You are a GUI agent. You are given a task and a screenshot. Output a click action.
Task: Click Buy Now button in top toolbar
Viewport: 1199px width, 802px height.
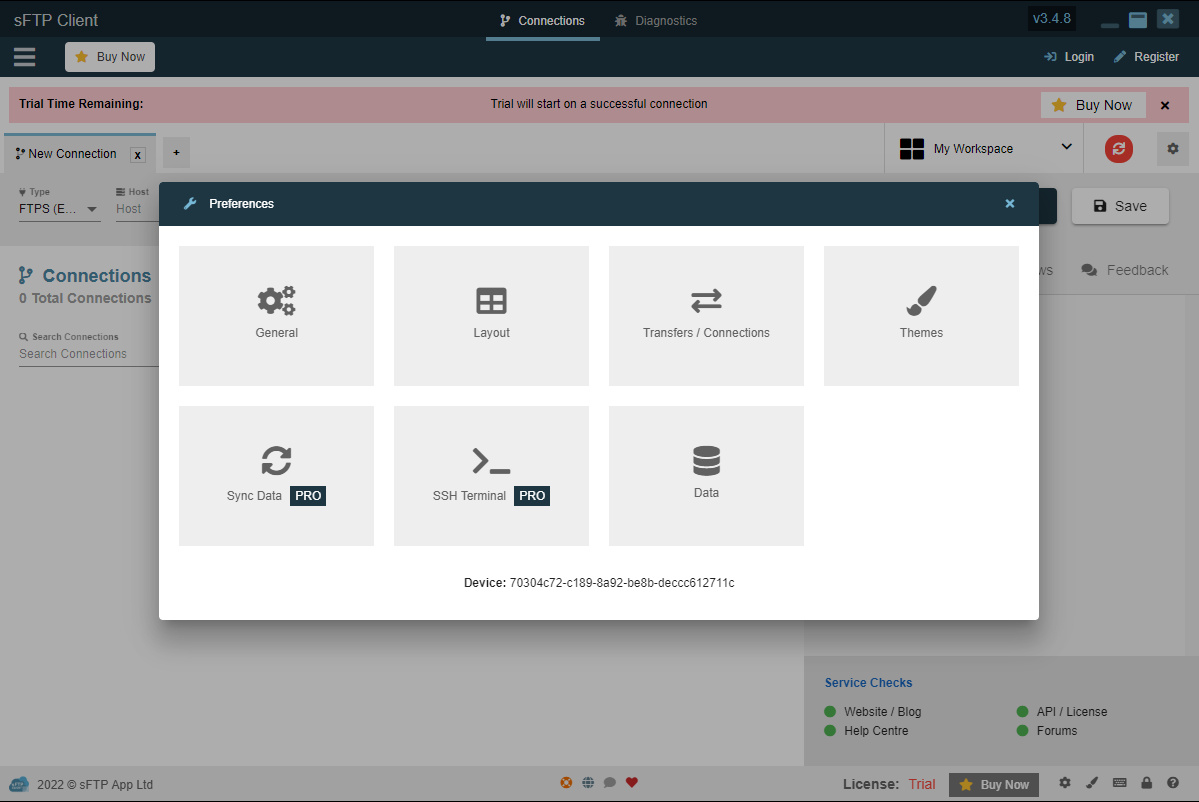point(110,57)
